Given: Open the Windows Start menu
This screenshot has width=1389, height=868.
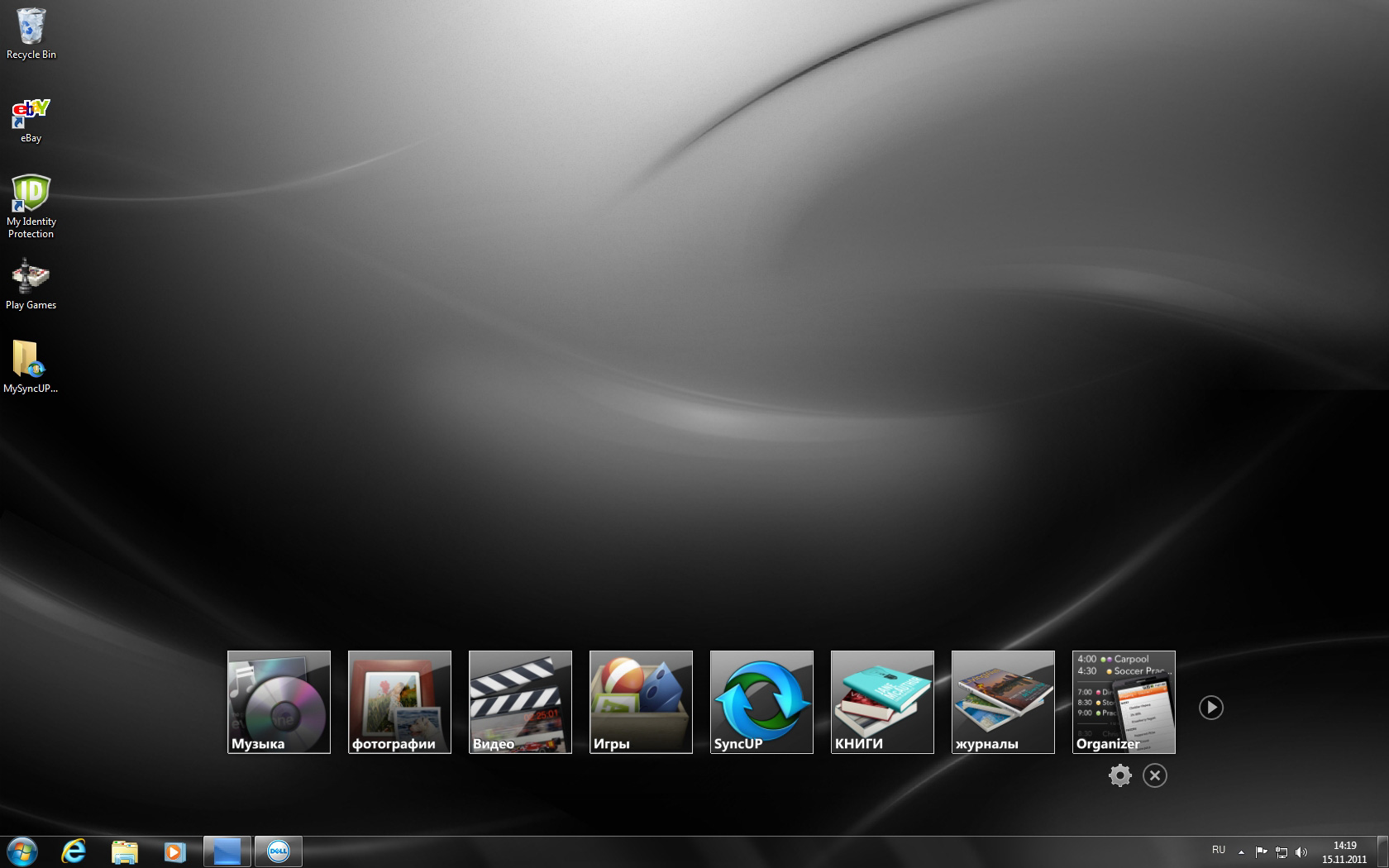Looking at the screenshot, I should coord(22,851).
